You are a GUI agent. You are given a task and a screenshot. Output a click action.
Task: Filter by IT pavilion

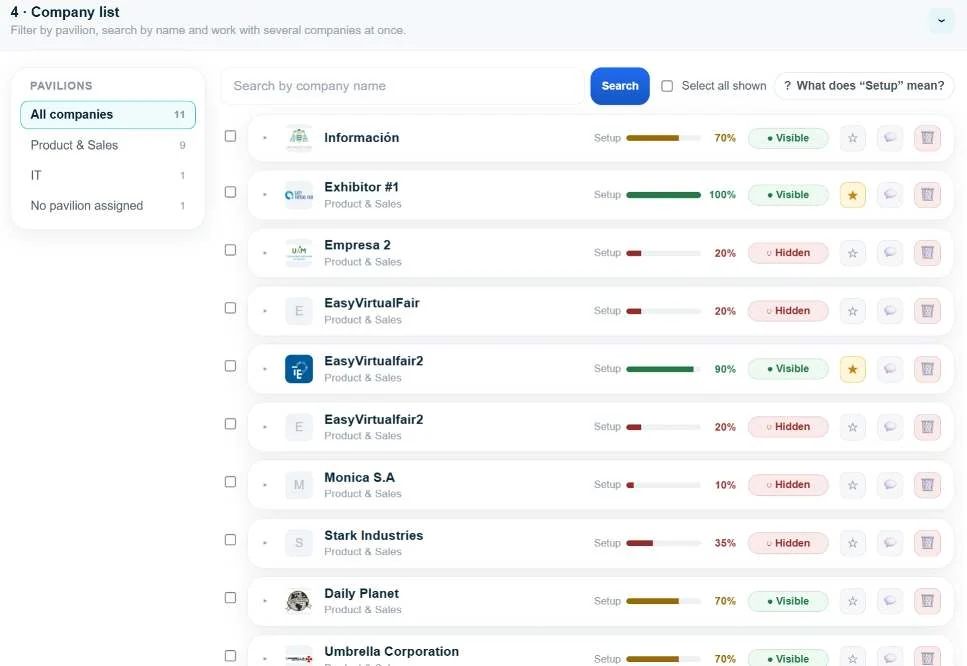pyautogui.click(x=108, y=175)
